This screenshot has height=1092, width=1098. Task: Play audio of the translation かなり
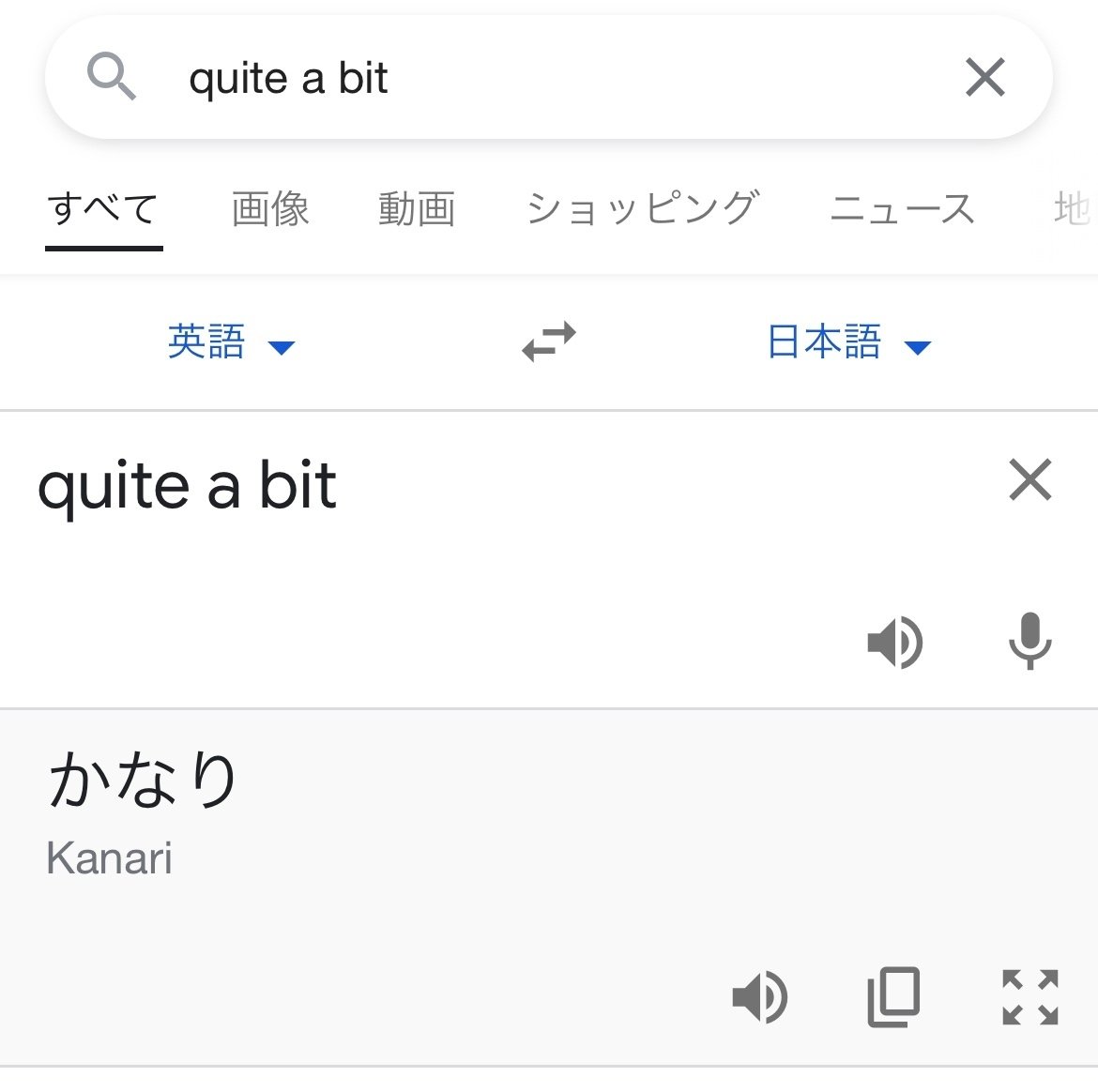click(761, 997)
